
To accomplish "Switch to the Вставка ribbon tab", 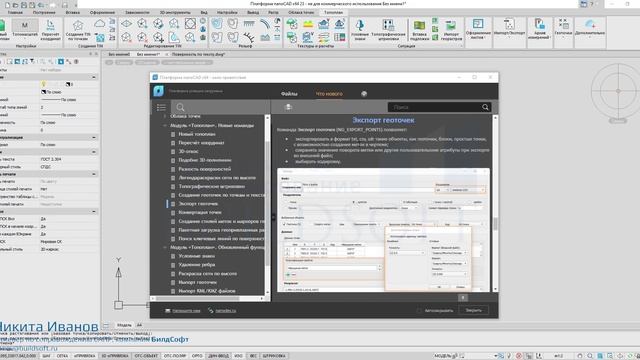I will pos(73,13).
